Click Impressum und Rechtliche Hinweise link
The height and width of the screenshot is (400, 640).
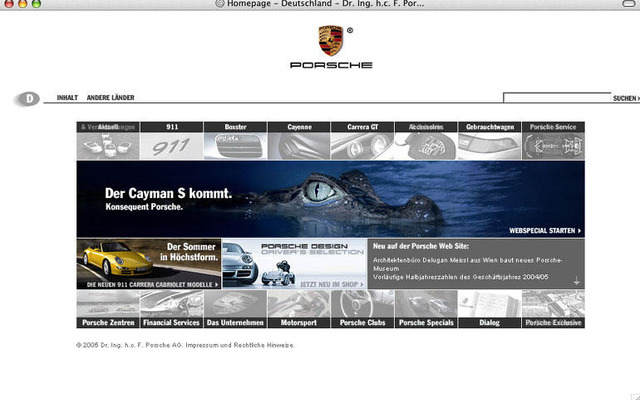coord(240,345)
